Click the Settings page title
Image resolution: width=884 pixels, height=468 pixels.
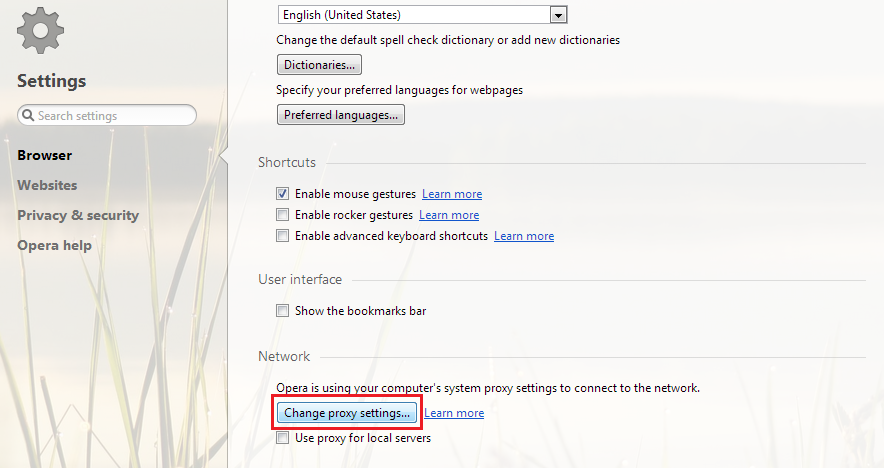point(51,81)
